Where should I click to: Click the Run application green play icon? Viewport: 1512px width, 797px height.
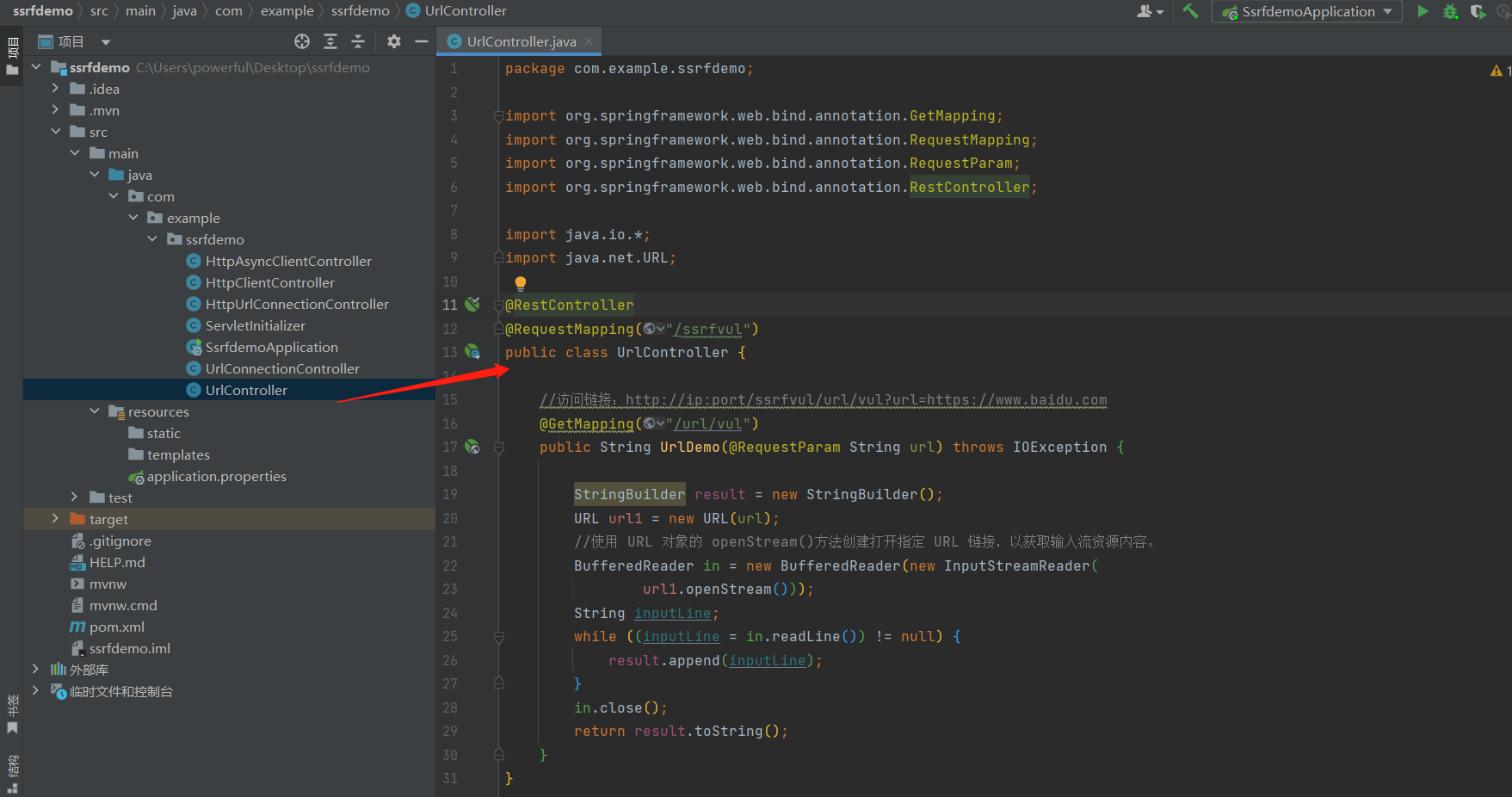click(1423, 11)
